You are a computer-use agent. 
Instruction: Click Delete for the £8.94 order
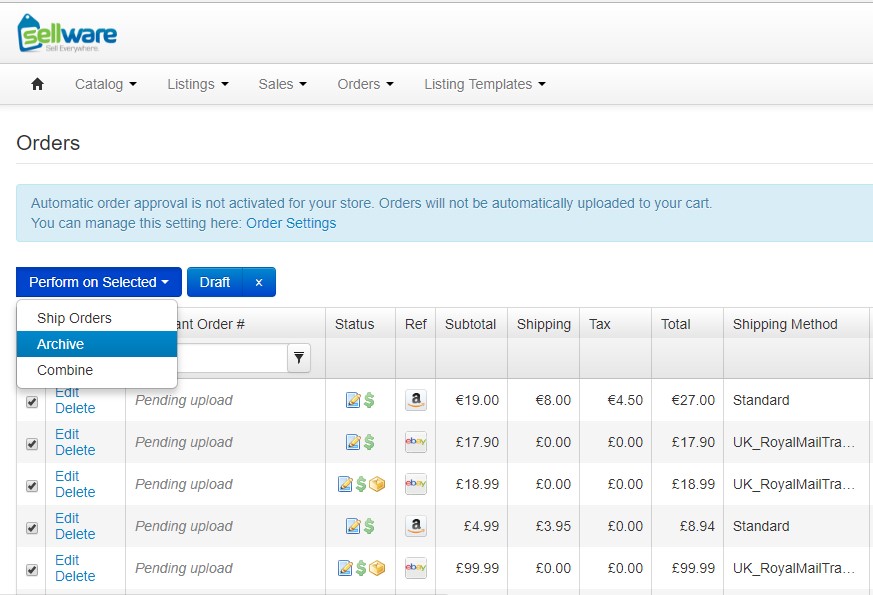pyautogui.click(x=75, y=534)
